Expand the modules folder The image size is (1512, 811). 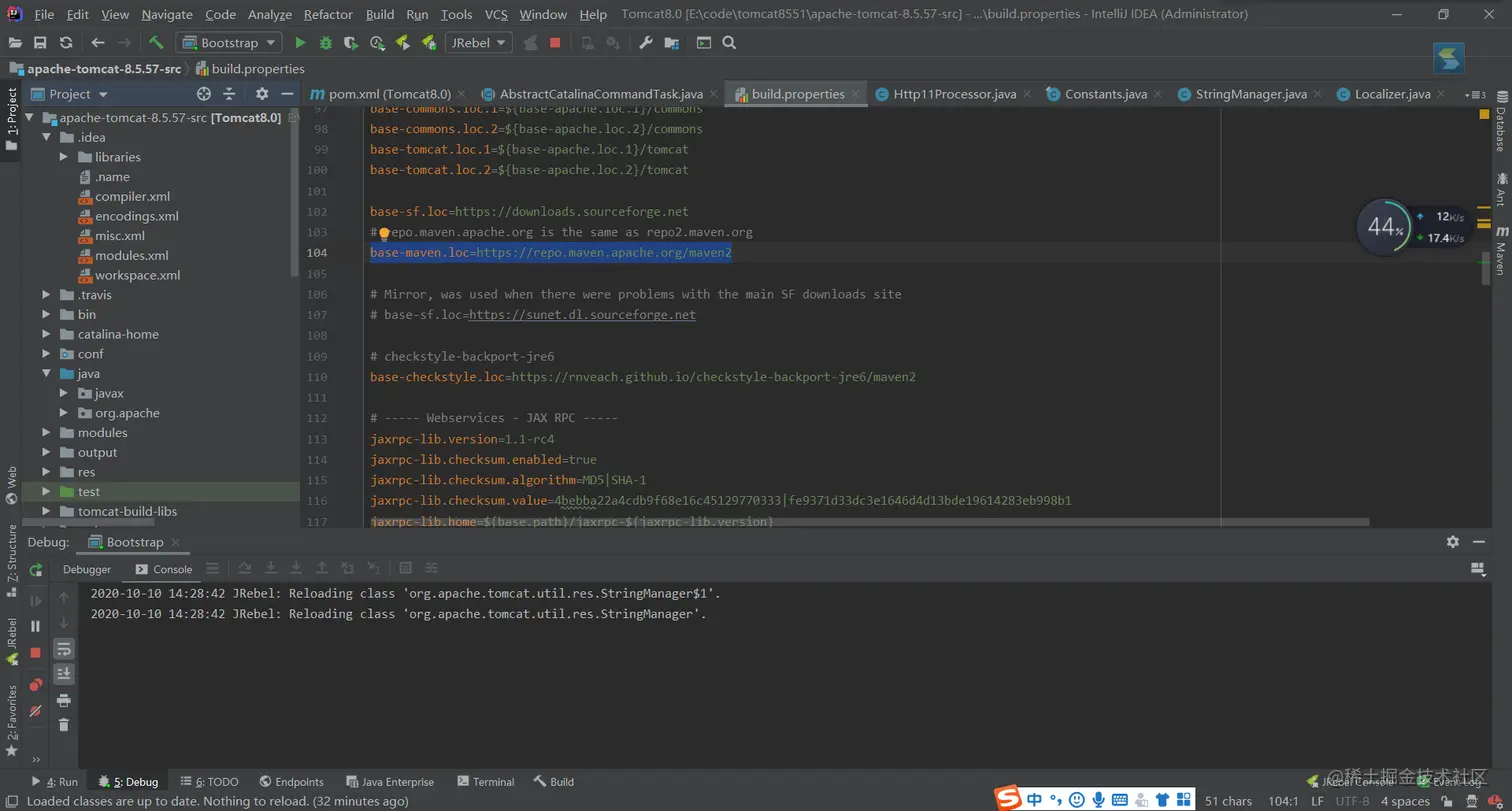click(x=47, y=433)
